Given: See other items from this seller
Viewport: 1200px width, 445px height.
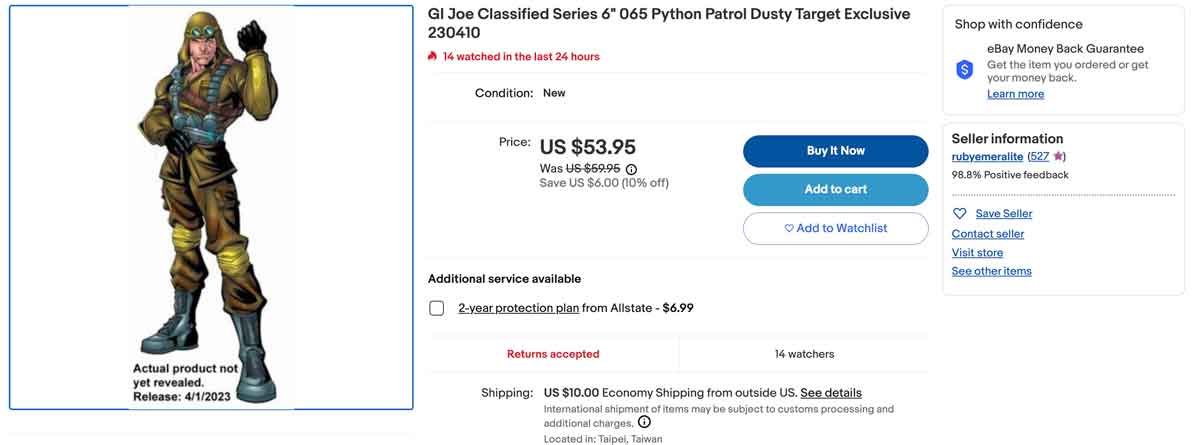Looking at the screenshot, I should (991, 271).
